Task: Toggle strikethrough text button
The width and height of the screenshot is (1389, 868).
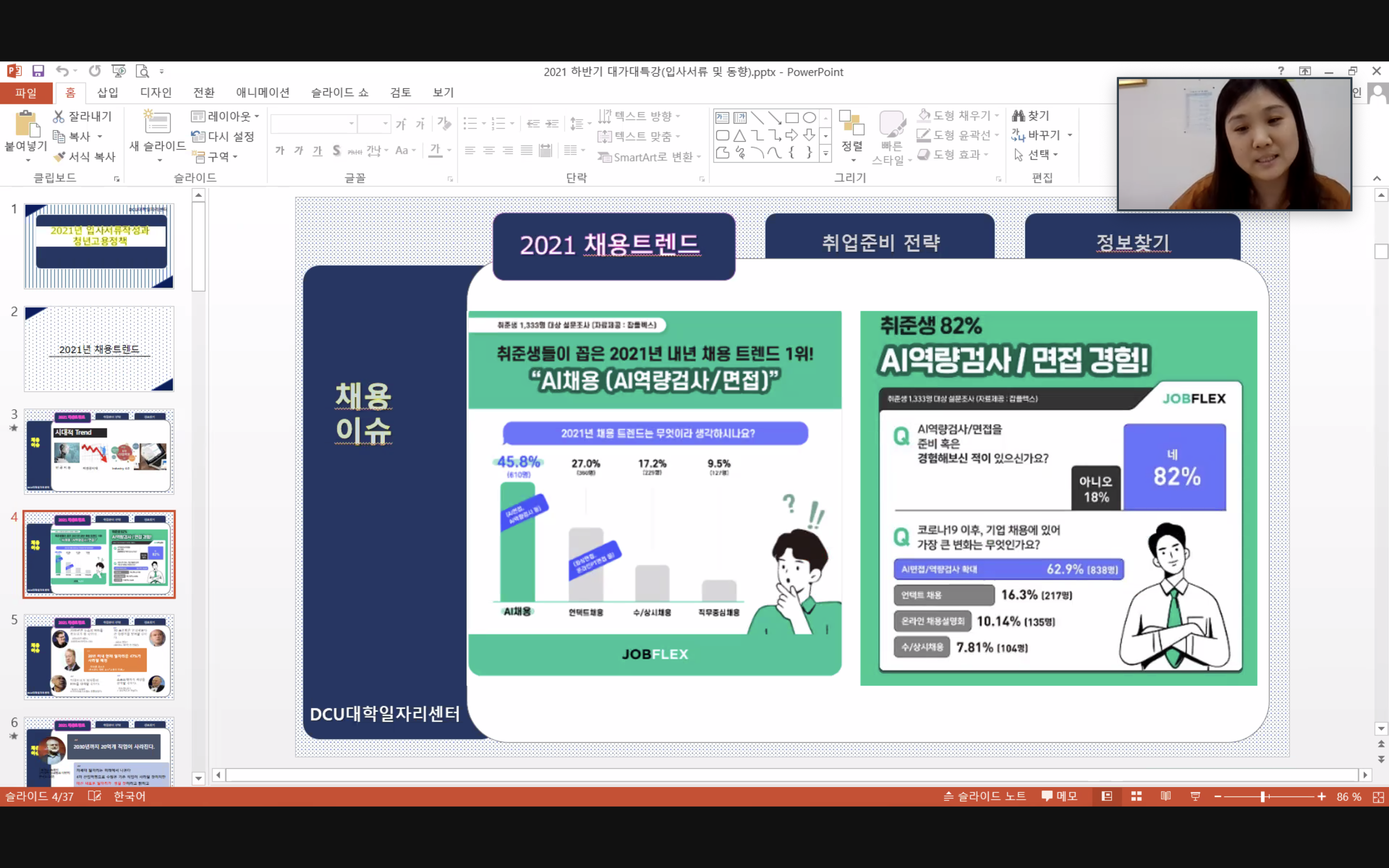Action: [355, 151]
